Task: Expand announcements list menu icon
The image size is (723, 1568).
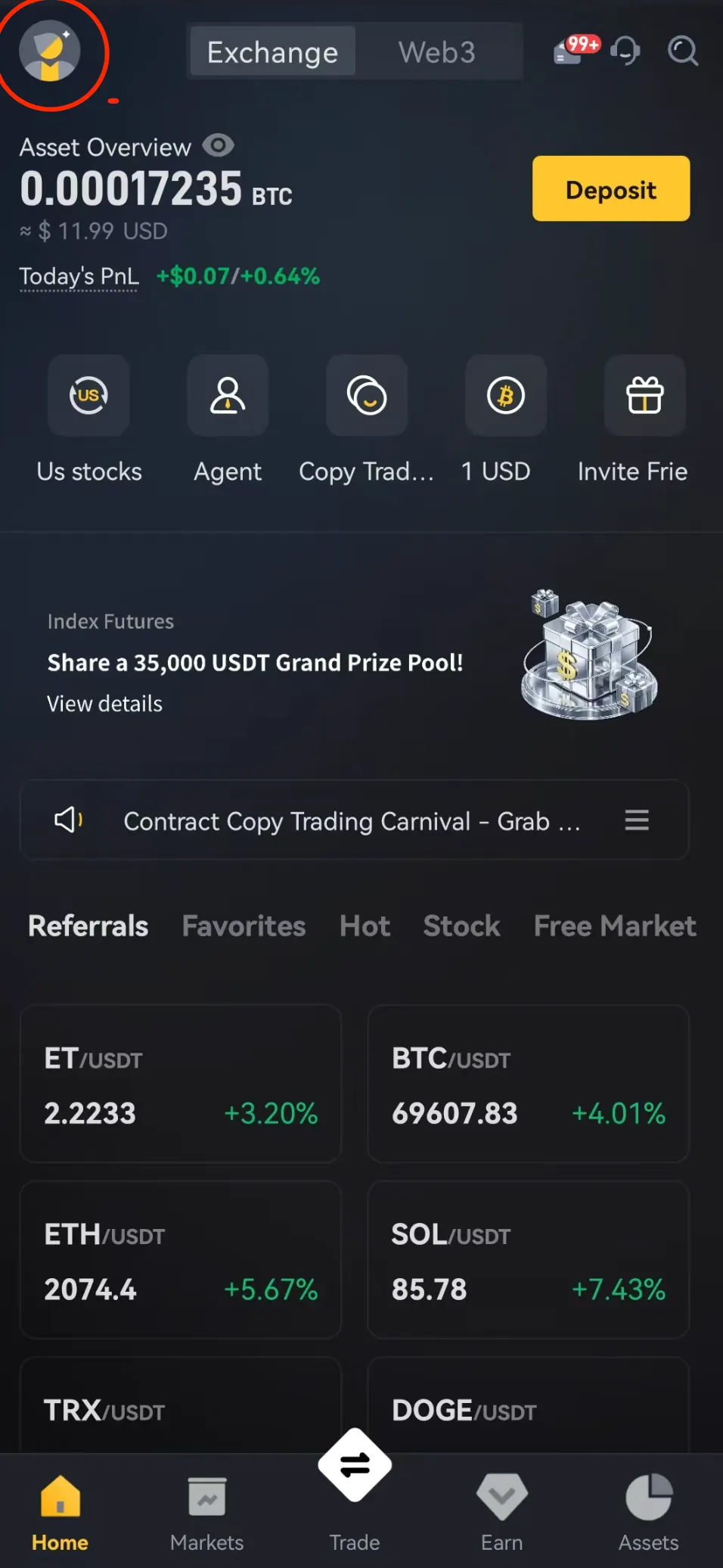Action: [x=637, y=820]
